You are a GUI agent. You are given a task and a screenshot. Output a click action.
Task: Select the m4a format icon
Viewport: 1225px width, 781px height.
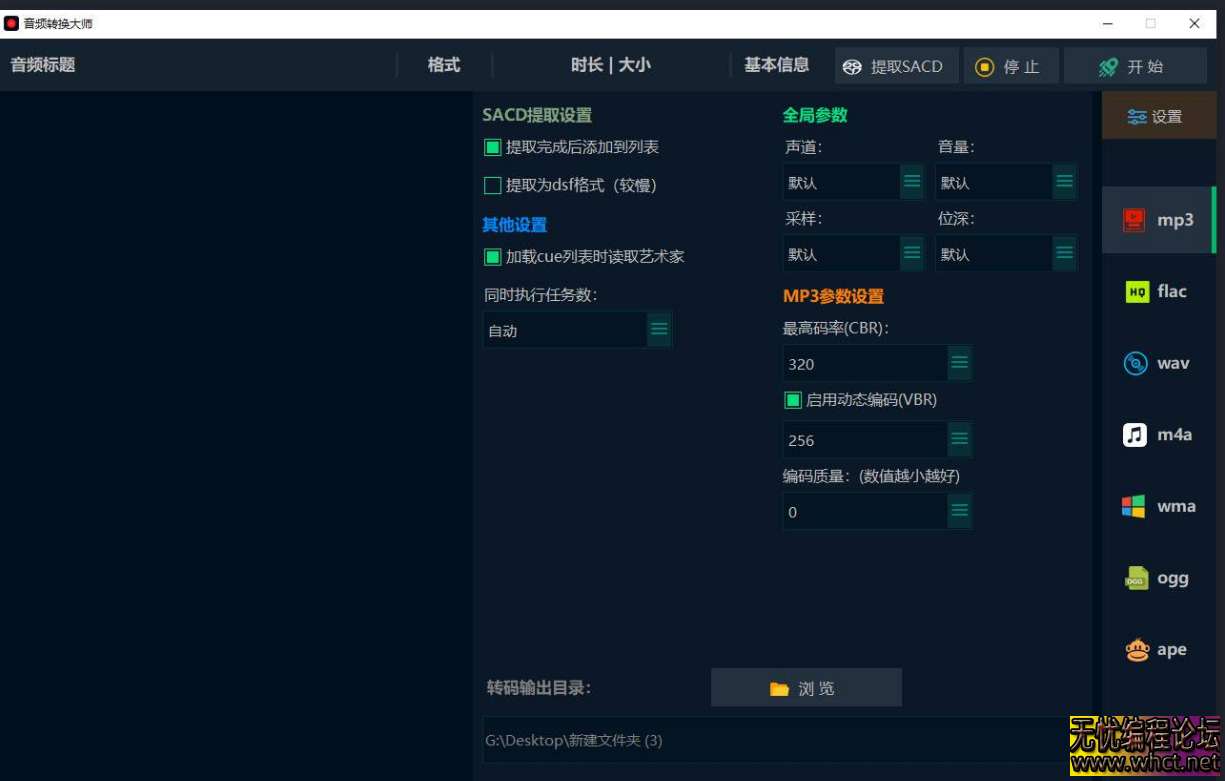(x=1160, y=434)
